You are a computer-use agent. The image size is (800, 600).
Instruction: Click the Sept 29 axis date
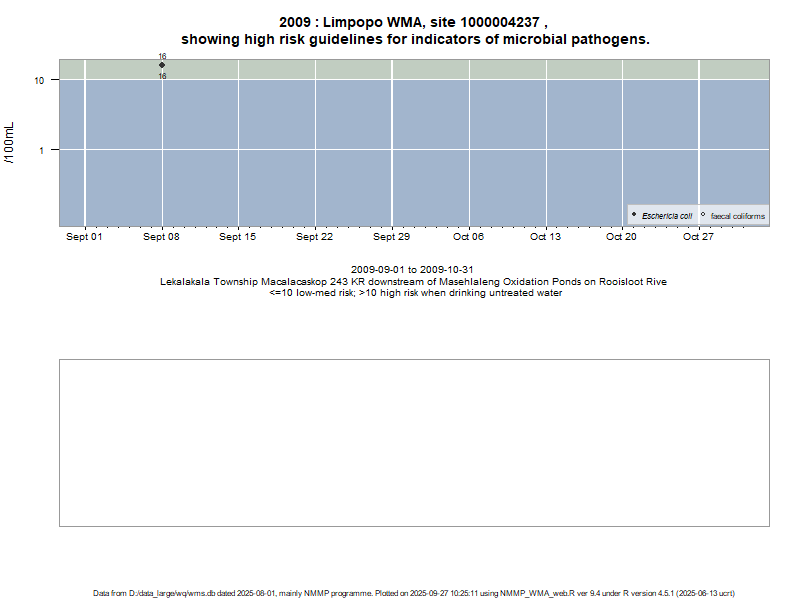tap(391, 237)
